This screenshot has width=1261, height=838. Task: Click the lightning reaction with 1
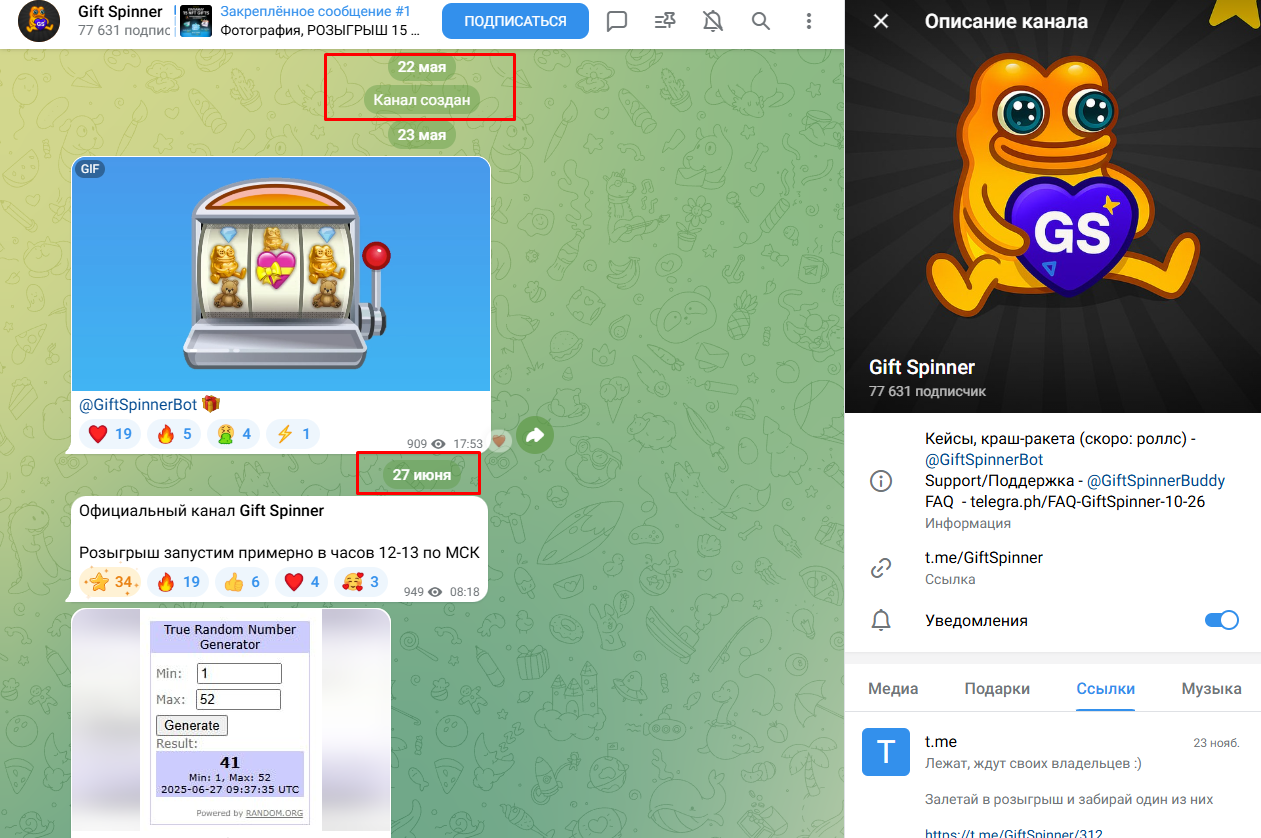[x=293, y=434]
